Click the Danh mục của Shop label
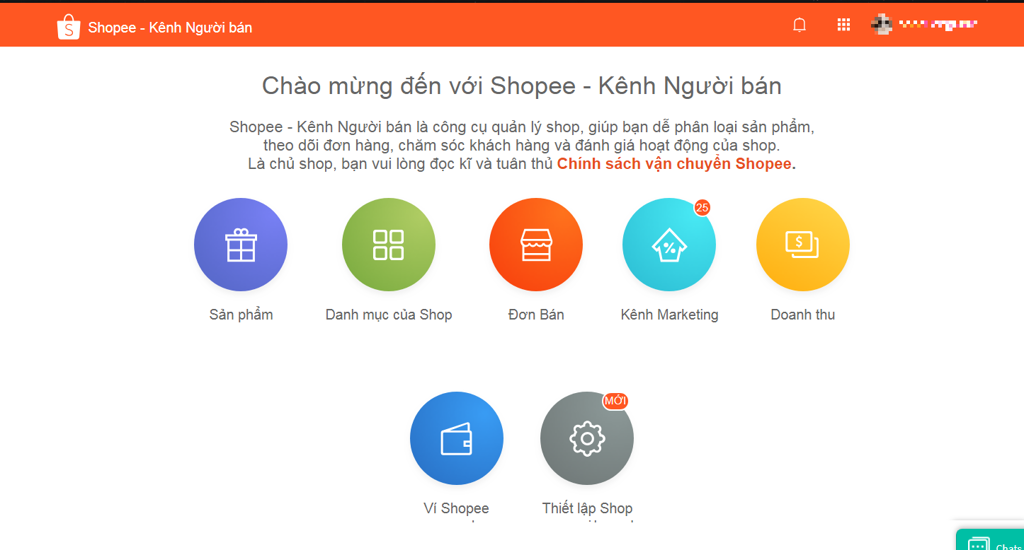 click(389, 315)
